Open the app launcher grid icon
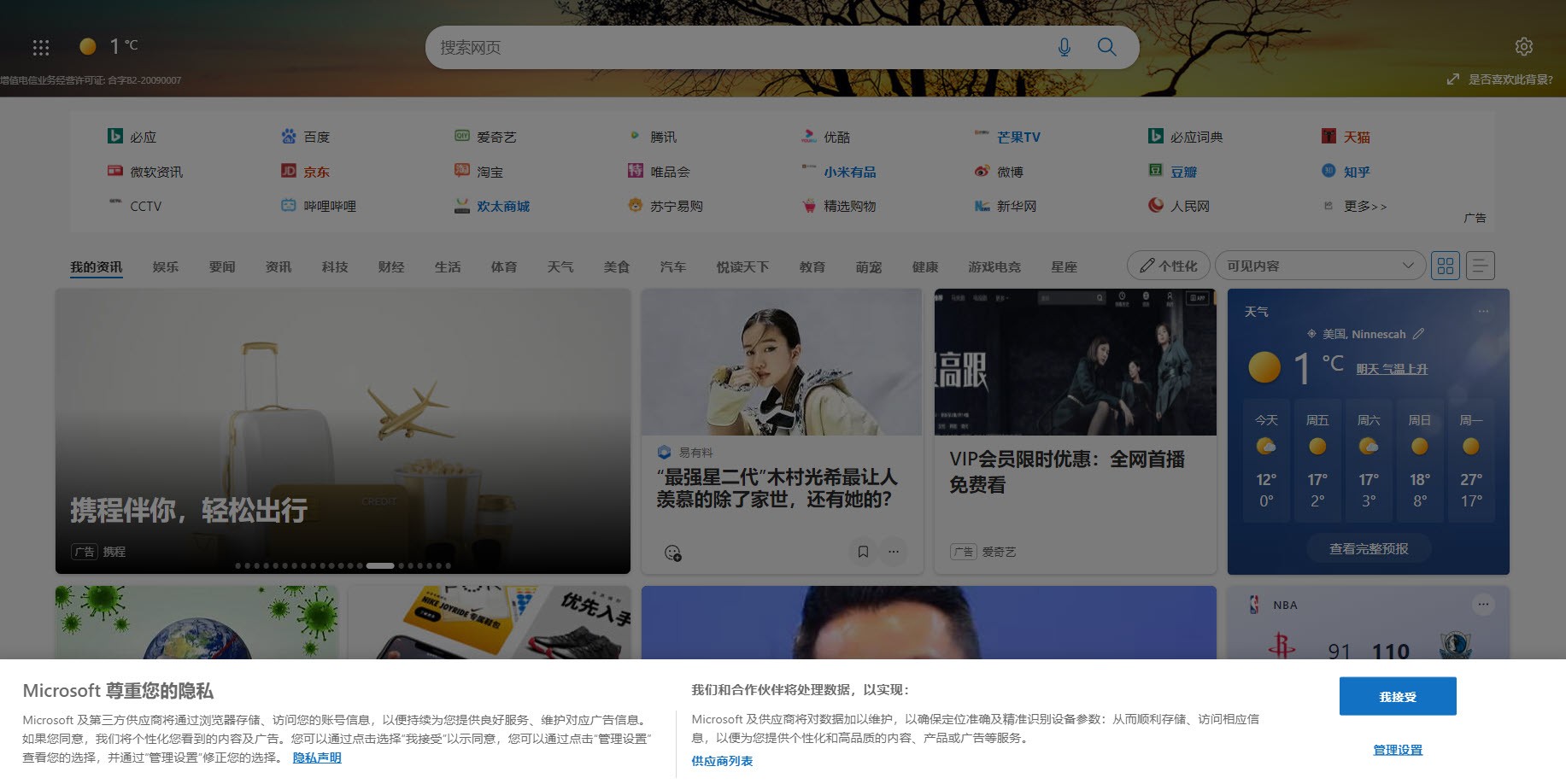This screenshot has height=784, width=1566. [x=41, y=47]
